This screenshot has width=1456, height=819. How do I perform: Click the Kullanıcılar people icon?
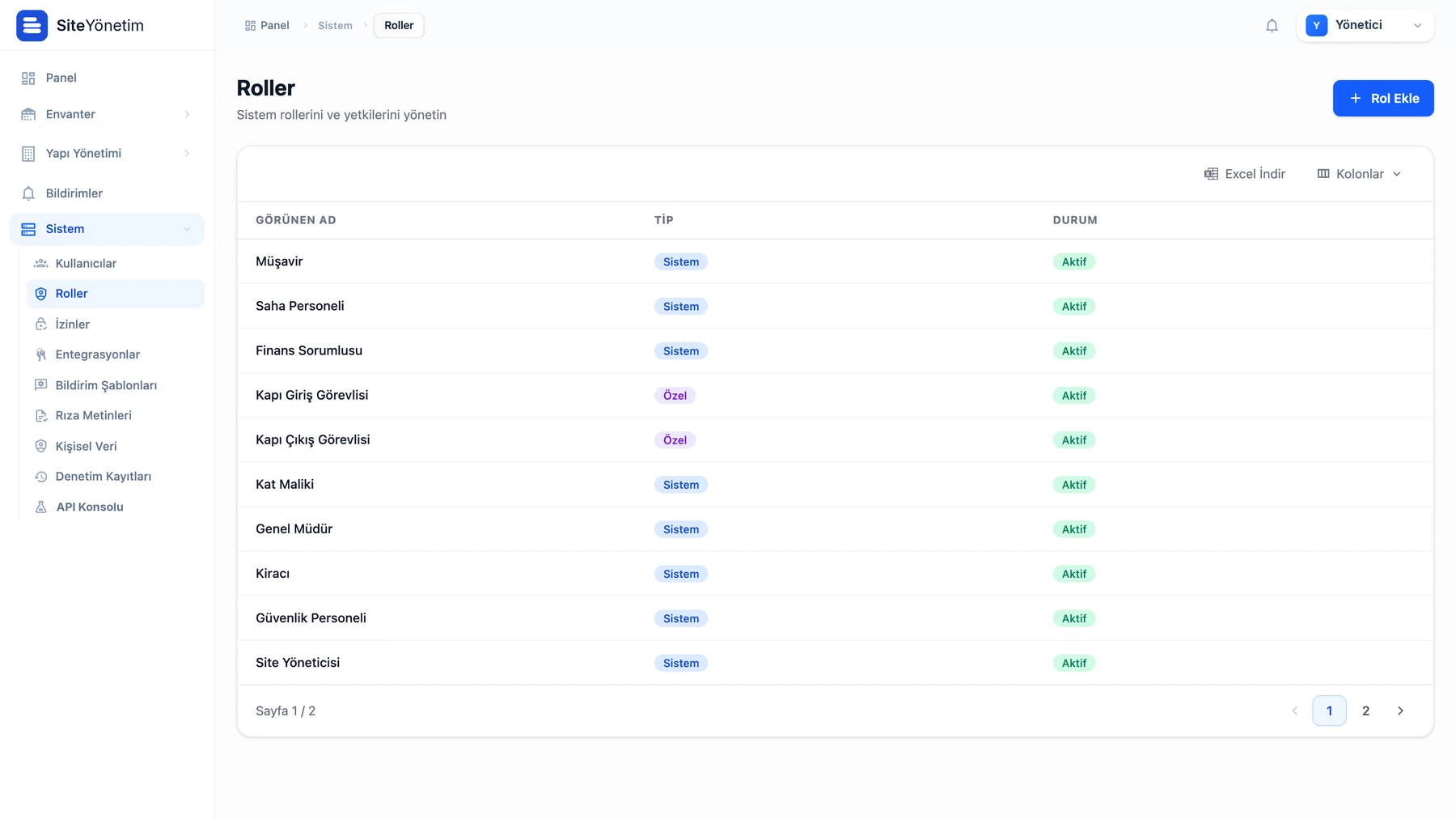(x=41, y=264)
